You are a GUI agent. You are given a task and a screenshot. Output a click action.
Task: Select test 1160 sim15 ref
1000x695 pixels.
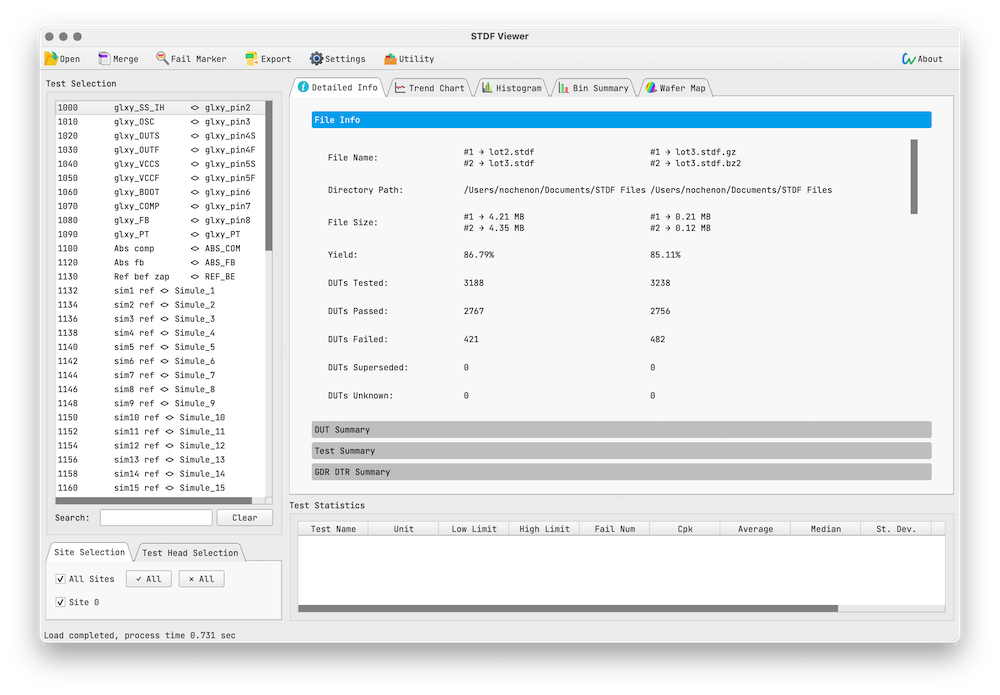pos(160,488)
